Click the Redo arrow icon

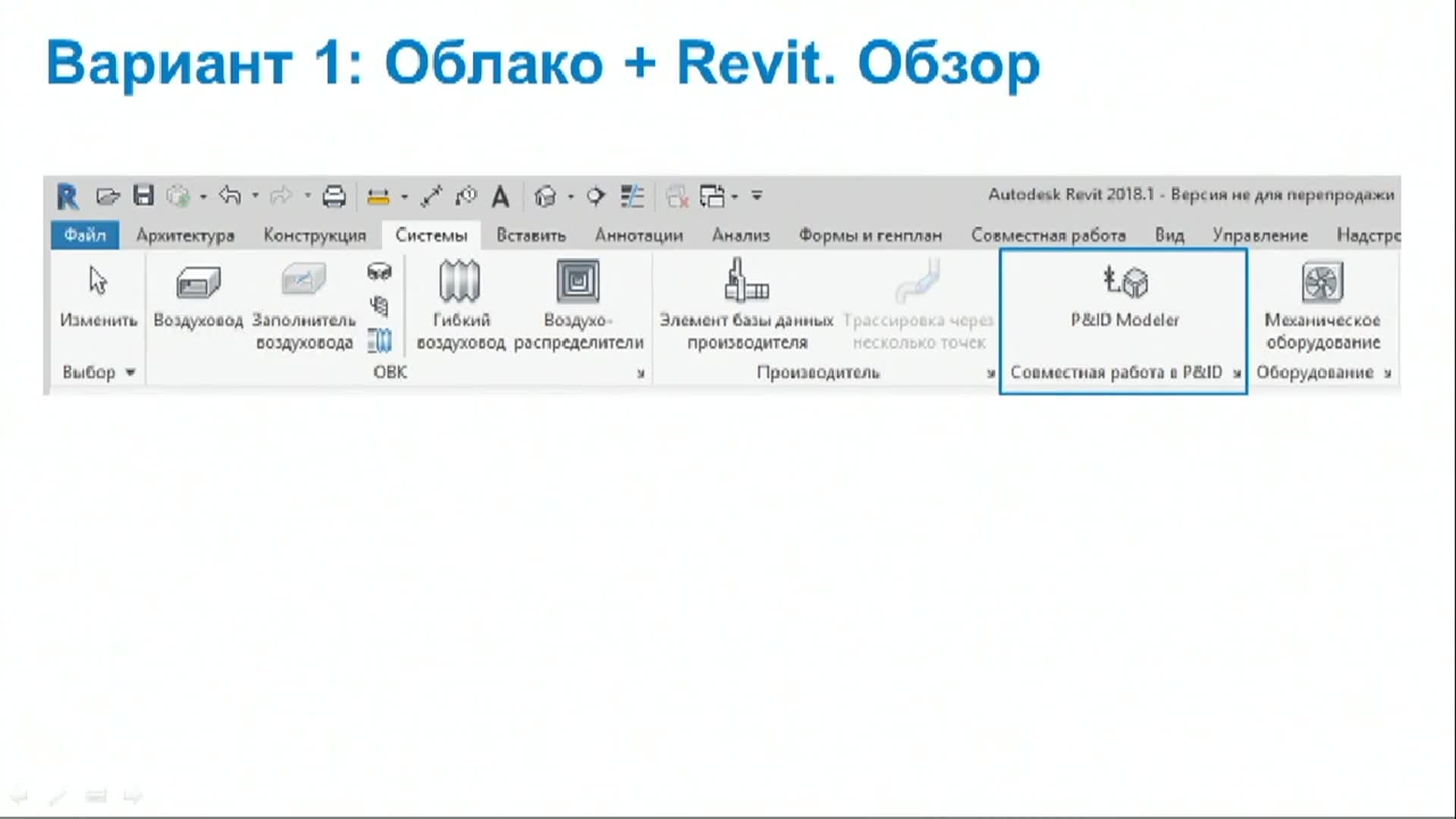click(281, 196)
